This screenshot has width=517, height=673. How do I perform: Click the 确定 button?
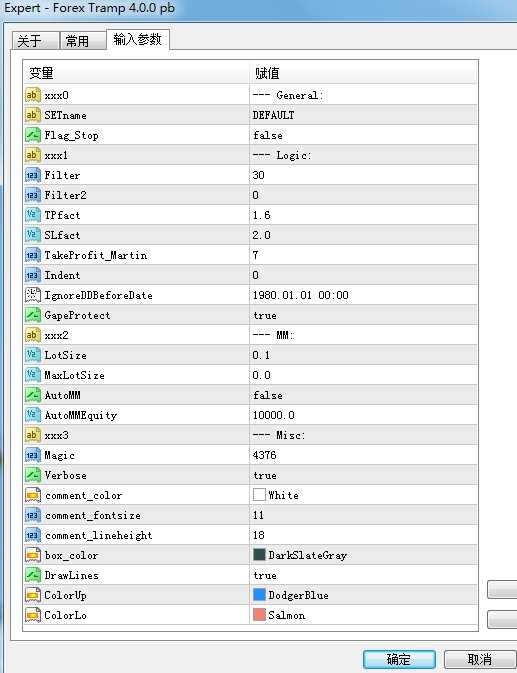(x=399, y=659)
